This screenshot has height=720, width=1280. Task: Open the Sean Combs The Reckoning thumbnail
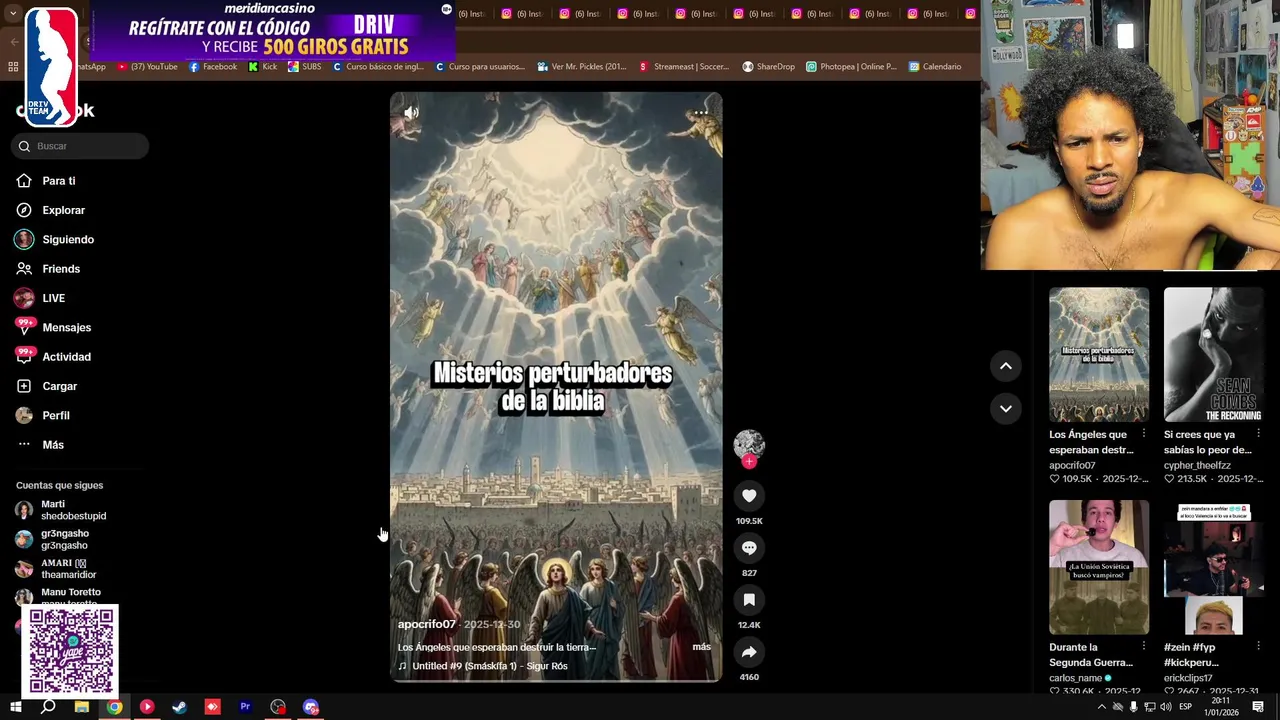pyautogui.click(x=1213, y=355)
